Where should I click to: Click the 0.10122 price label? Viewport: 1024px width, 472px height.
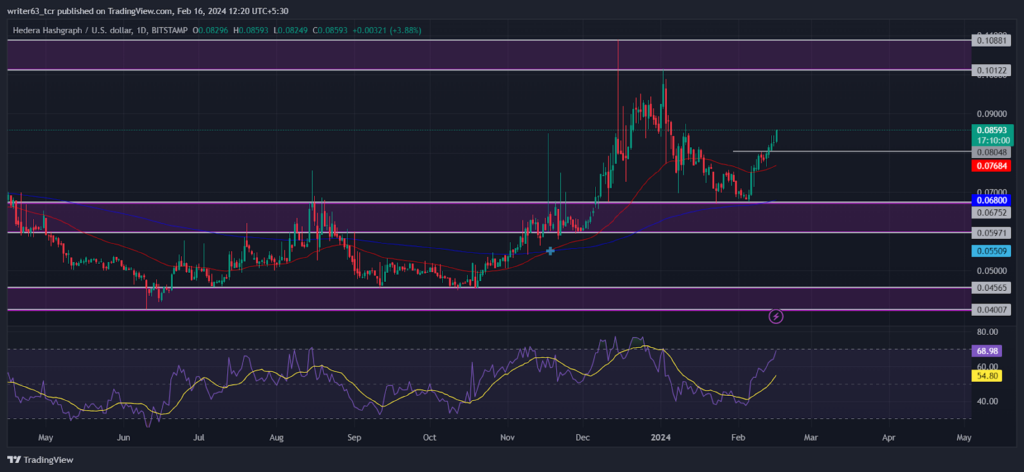click(991, 70)
